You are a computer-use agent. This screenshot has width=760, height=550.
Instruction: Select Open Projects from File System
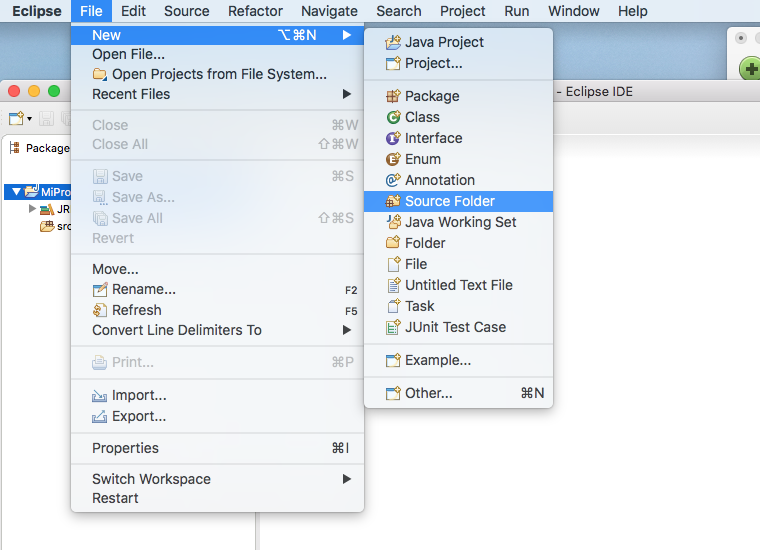tap(219, 74)
